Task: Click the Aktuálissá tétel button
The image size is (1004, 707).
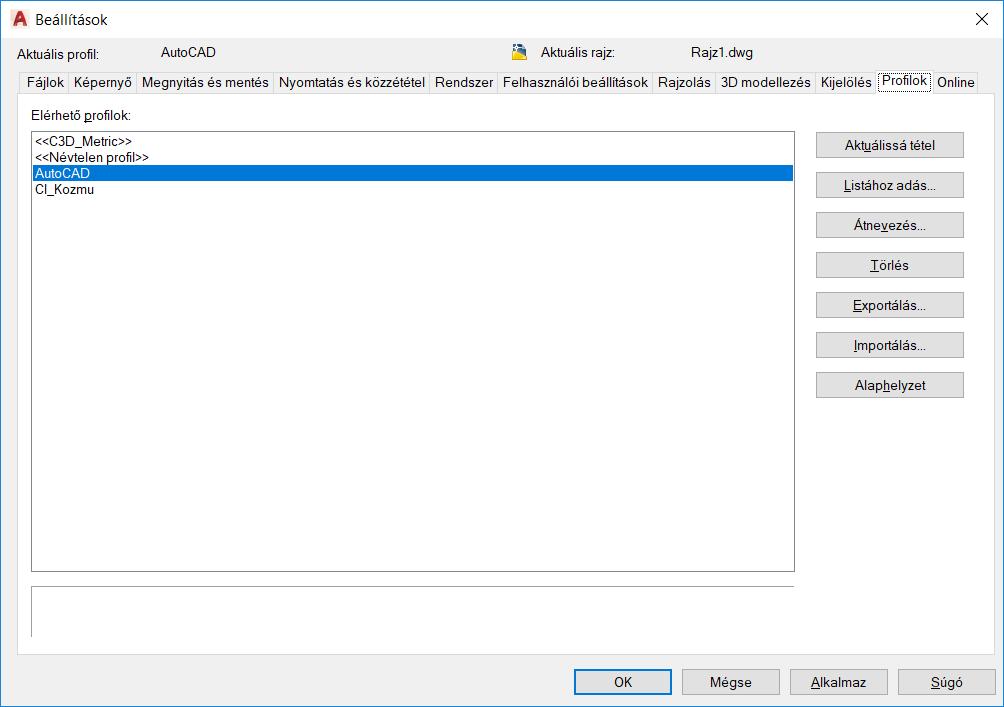Action: pos(889,145)
